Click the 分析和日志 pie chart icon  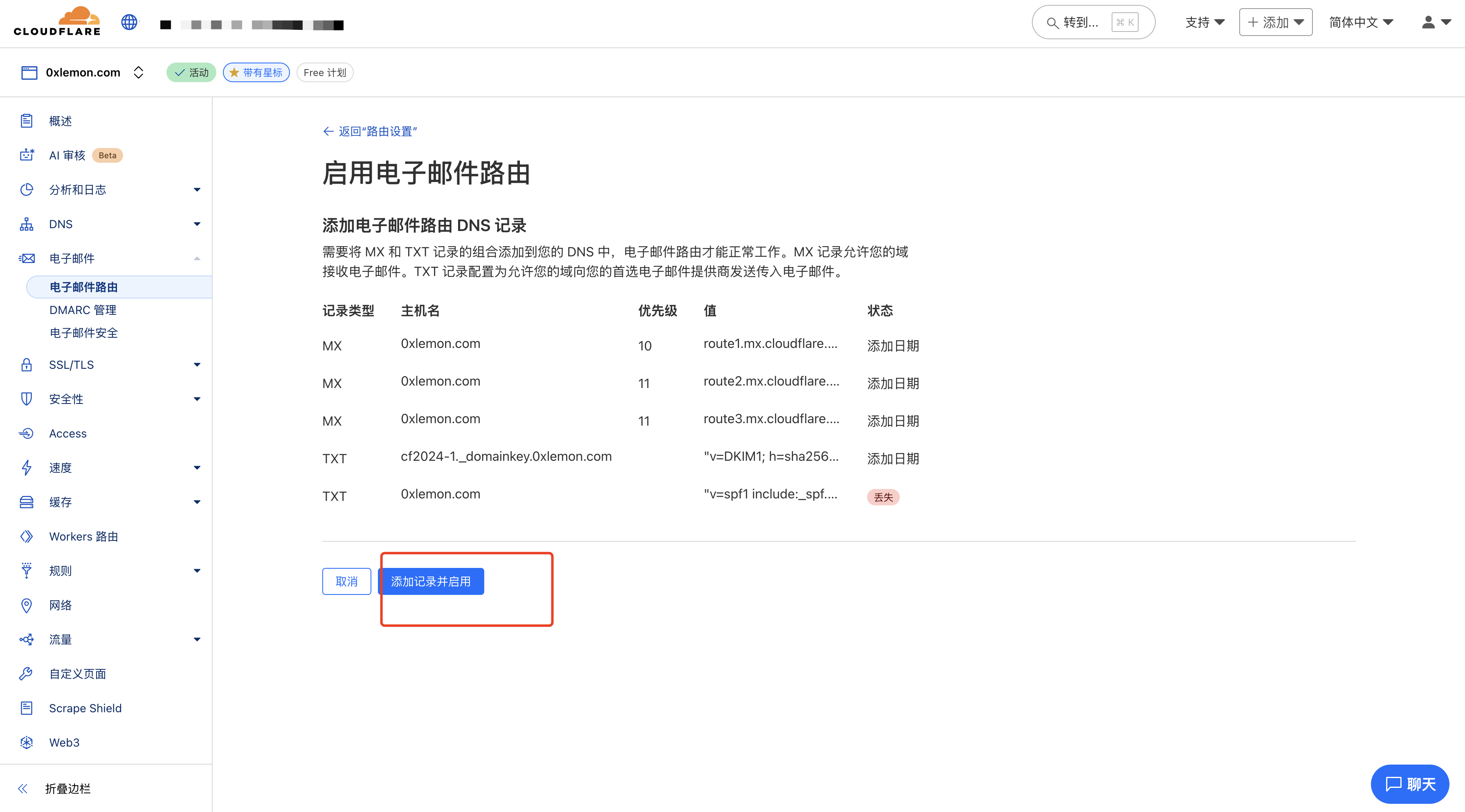[27, 189]
